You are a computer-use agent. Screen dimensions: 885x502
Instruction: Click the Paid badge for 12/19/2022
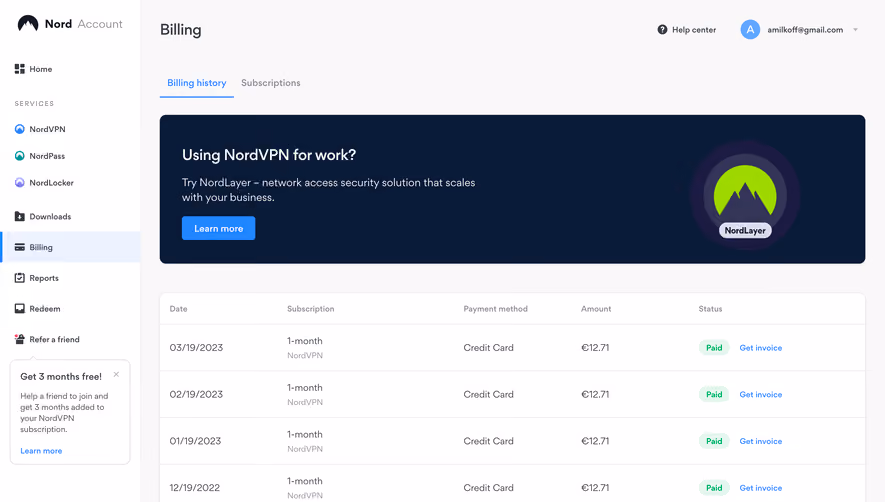[x=714, y=488]
